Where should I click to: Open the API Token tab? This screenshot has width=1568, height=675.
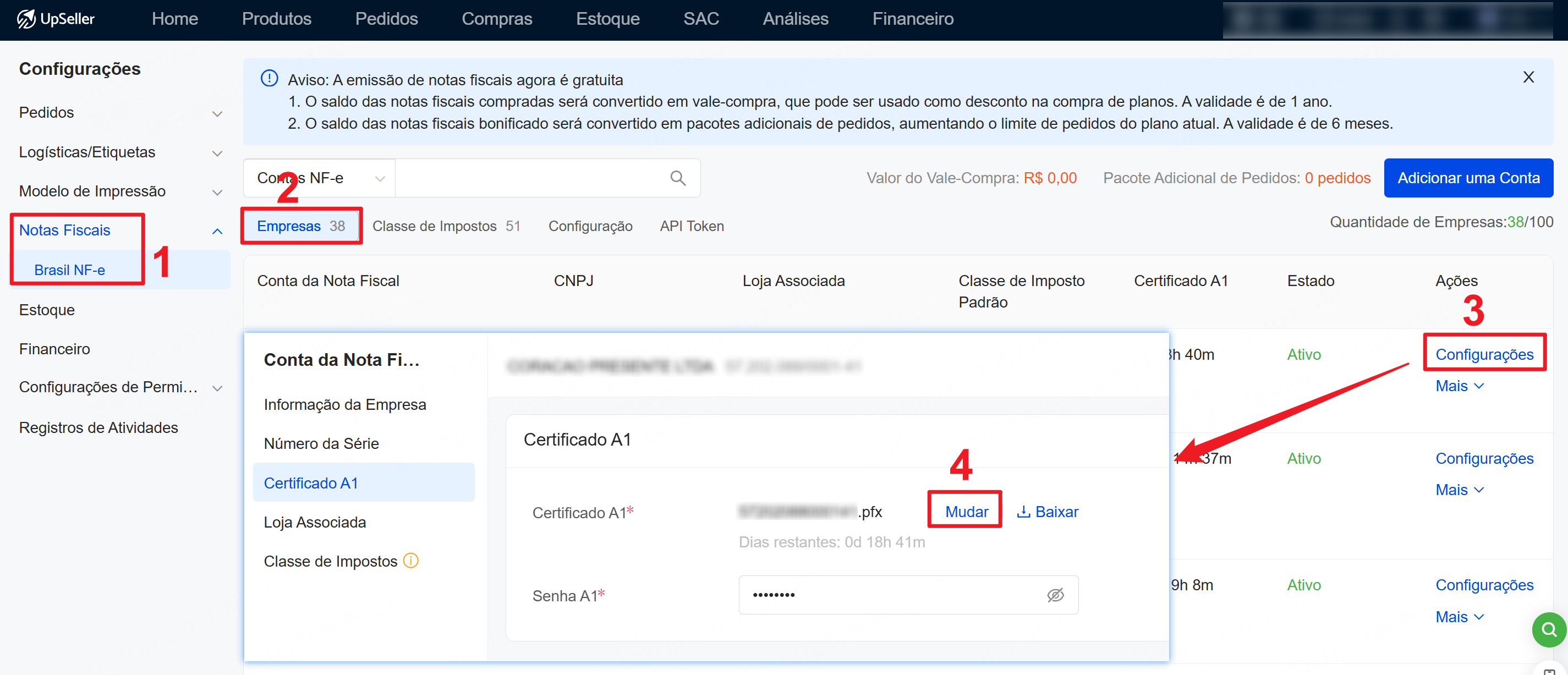pos(692,227)
